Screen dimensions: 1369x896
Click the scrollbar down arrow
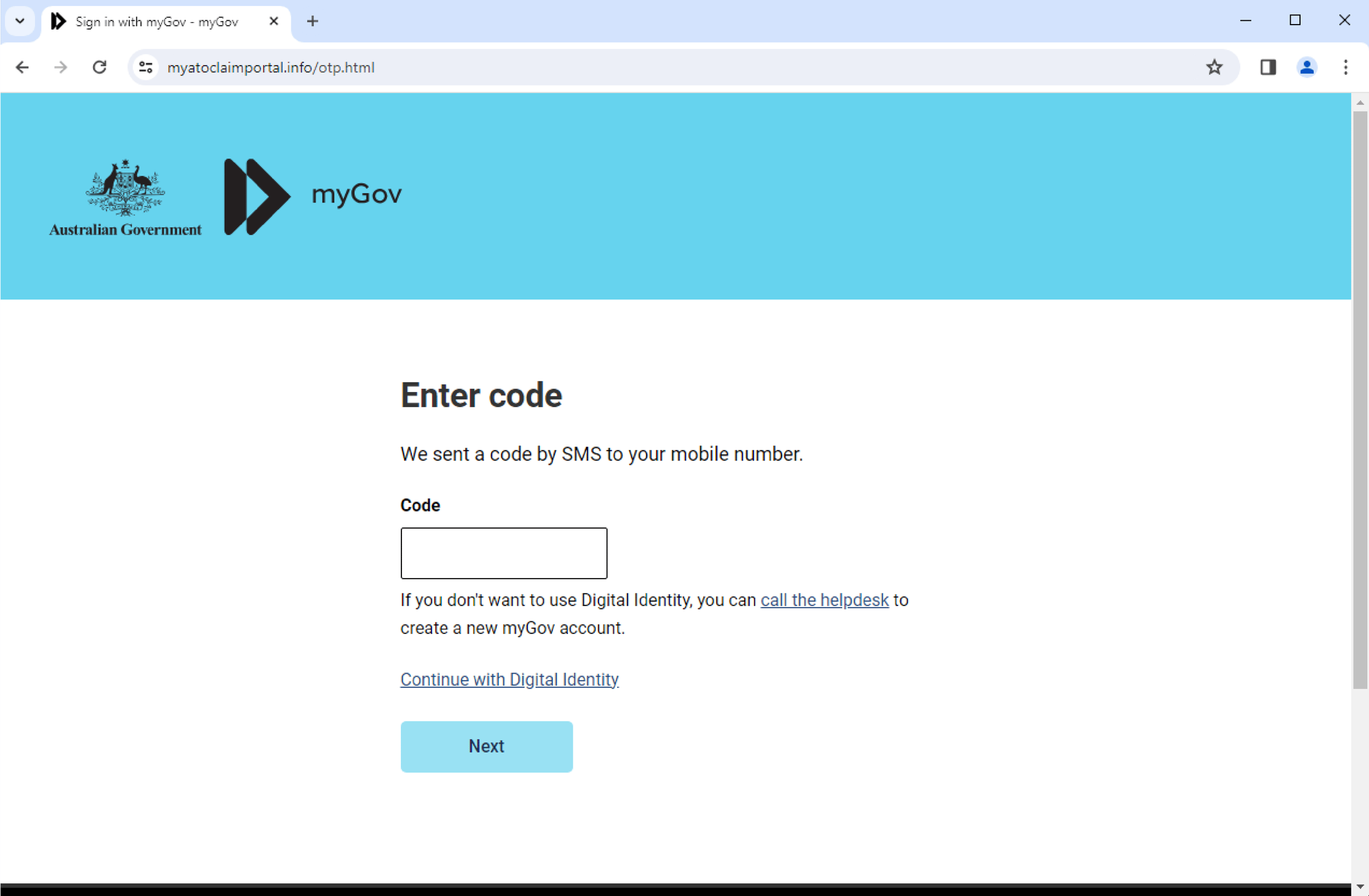tap(1360, 886)
